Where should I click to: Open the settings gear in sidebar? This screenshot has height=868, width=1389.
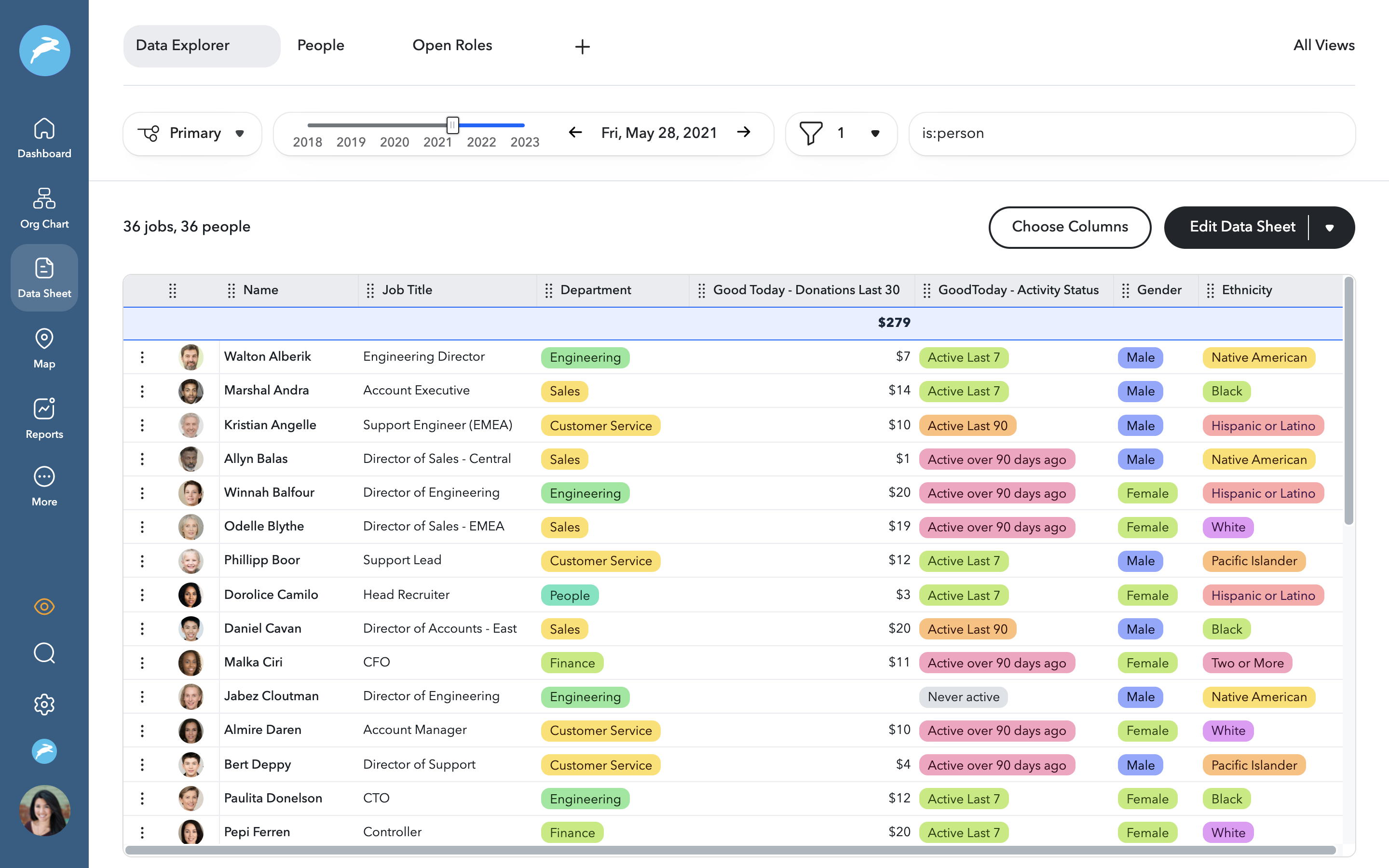coord(44,705)
